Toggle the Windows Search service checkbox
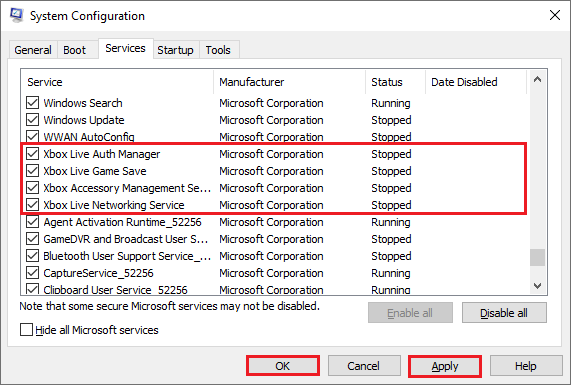This screenshot has height=385, width=571. (32, 103)
